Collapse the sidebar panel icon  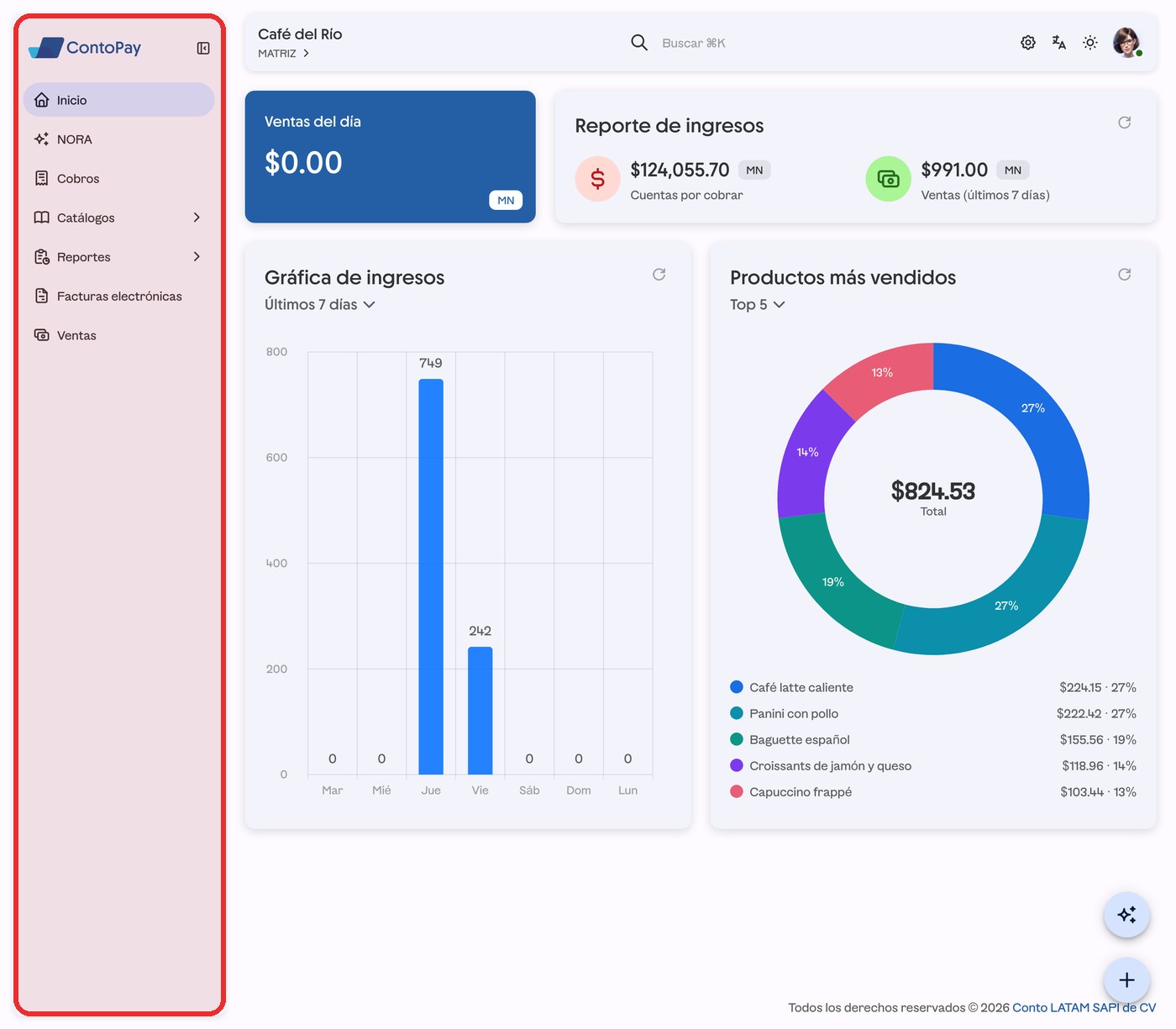point(203,48)
